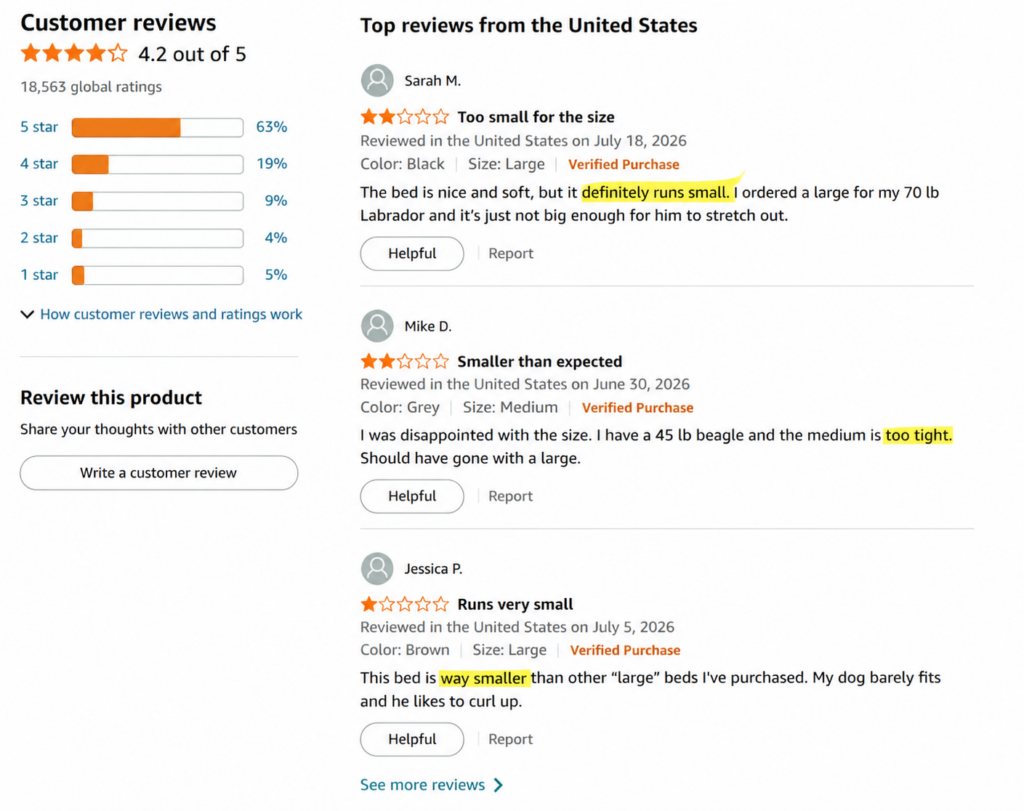Filter reviews by 5 star link
The image size is (1024, 811).
(39, 127)
